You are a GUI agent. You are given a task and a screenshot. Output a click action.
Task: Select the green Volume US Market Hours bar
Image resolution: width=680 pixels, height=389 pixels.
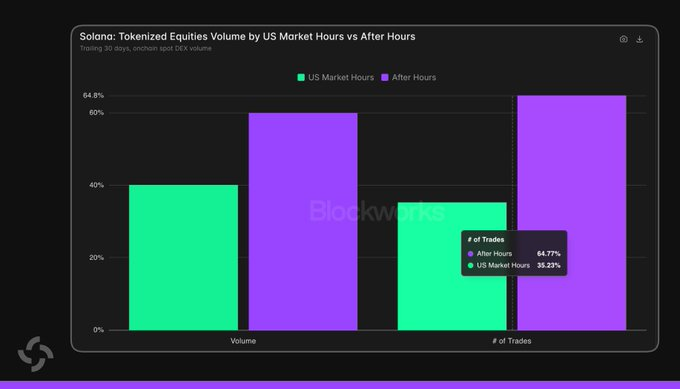pos(183,258)
